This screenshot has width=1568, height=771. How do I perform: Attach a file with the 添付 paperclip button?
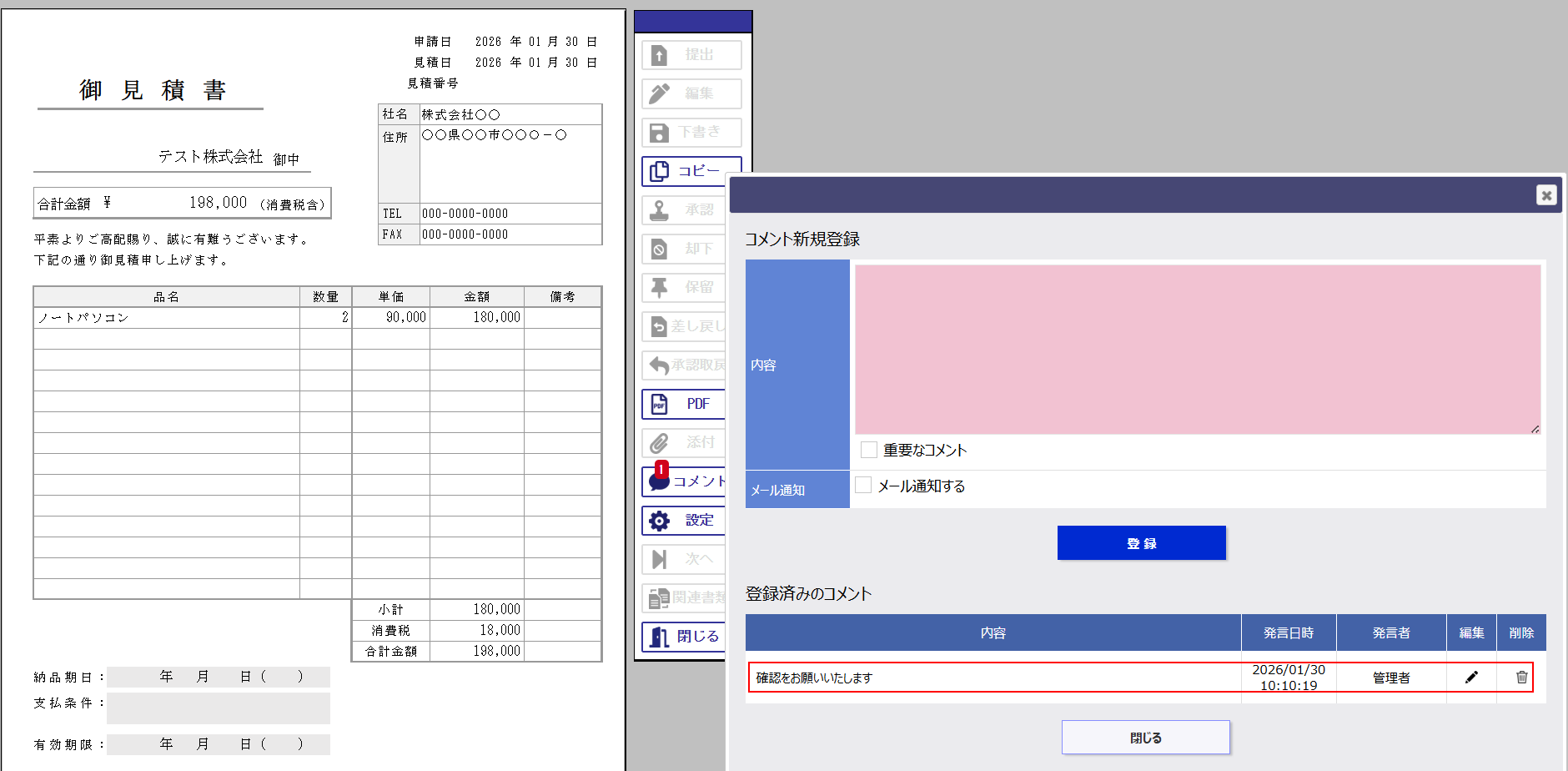[684, 442]
